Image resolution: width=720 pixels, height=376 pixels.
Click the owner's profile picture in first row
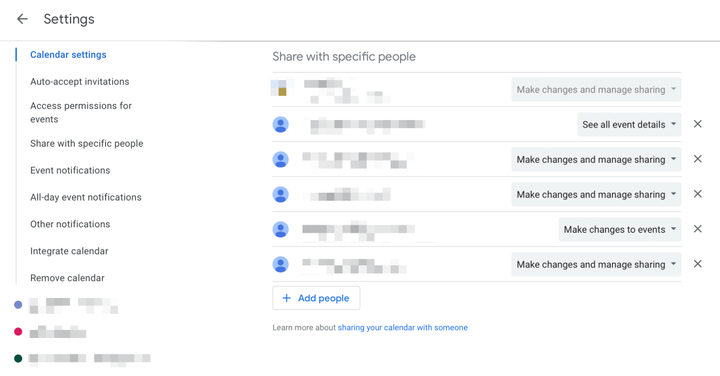(279, 87)
